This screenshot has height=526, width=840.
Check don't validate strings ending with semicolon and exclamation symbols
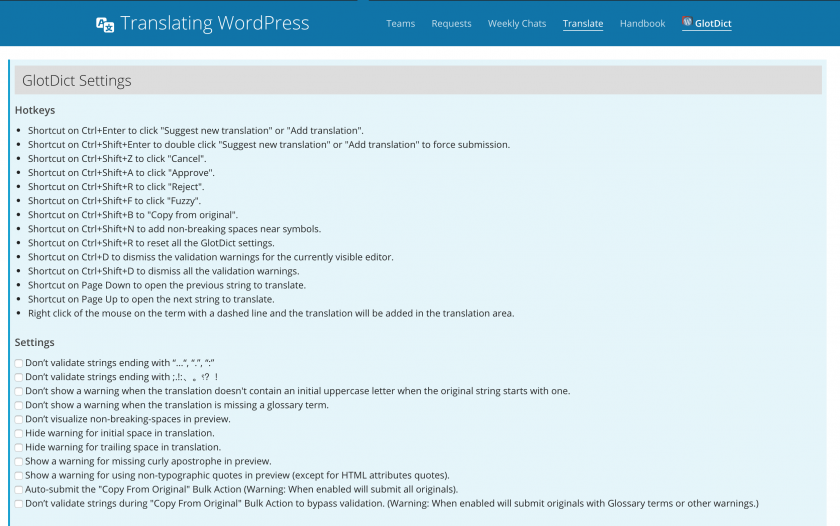[x=19, y=377]
